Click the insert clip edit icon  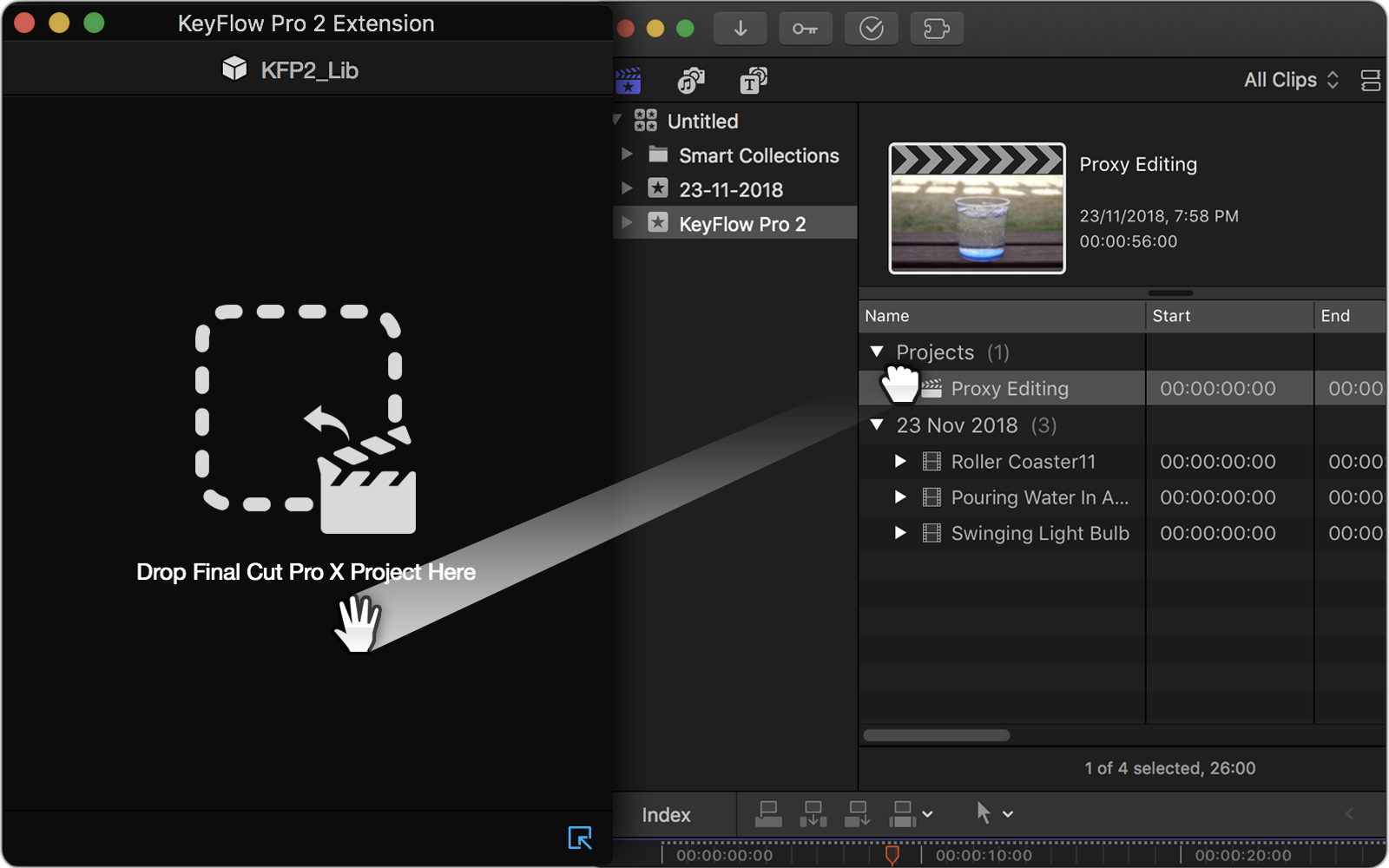point(813,813)
